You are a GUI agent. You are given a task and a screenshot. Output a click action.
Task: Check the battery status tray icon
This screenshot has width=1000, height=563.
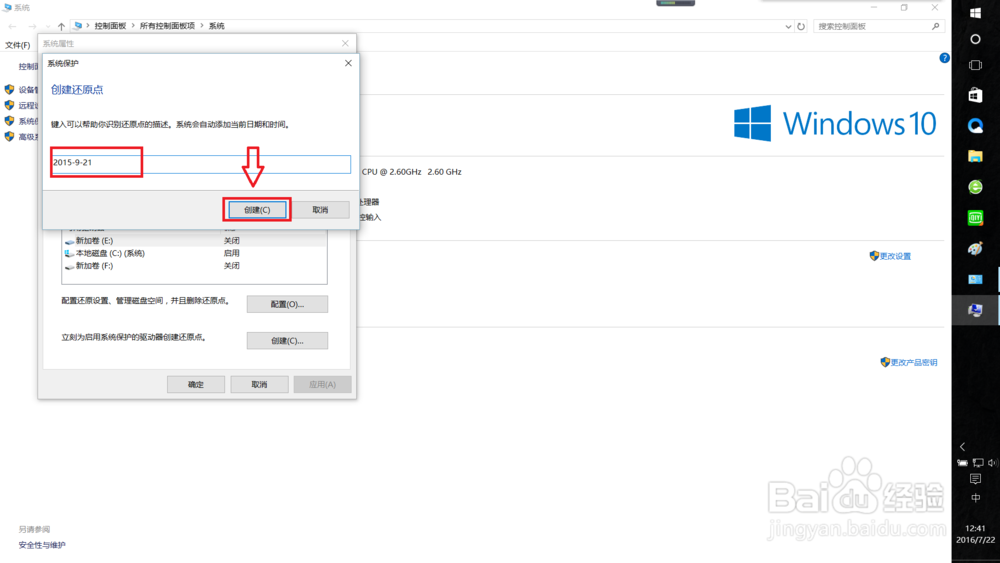pos(962,463)
